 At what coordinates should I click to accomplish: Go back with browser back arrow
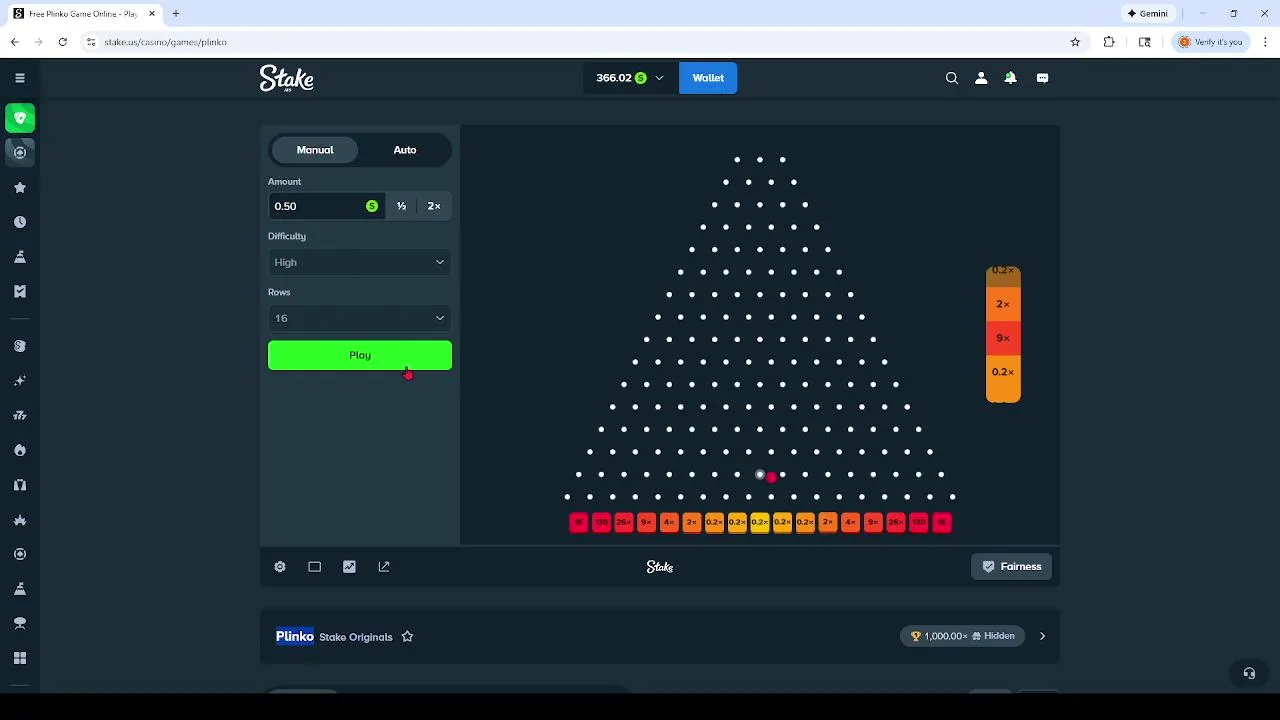tap(15, 42)
